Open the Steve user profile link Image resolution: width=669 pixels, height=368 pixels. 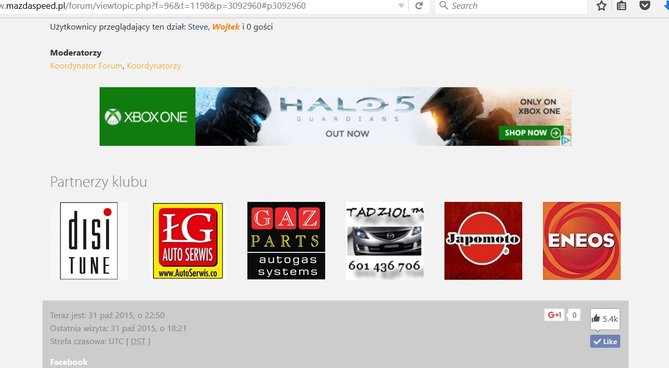[x=198, y=27]
